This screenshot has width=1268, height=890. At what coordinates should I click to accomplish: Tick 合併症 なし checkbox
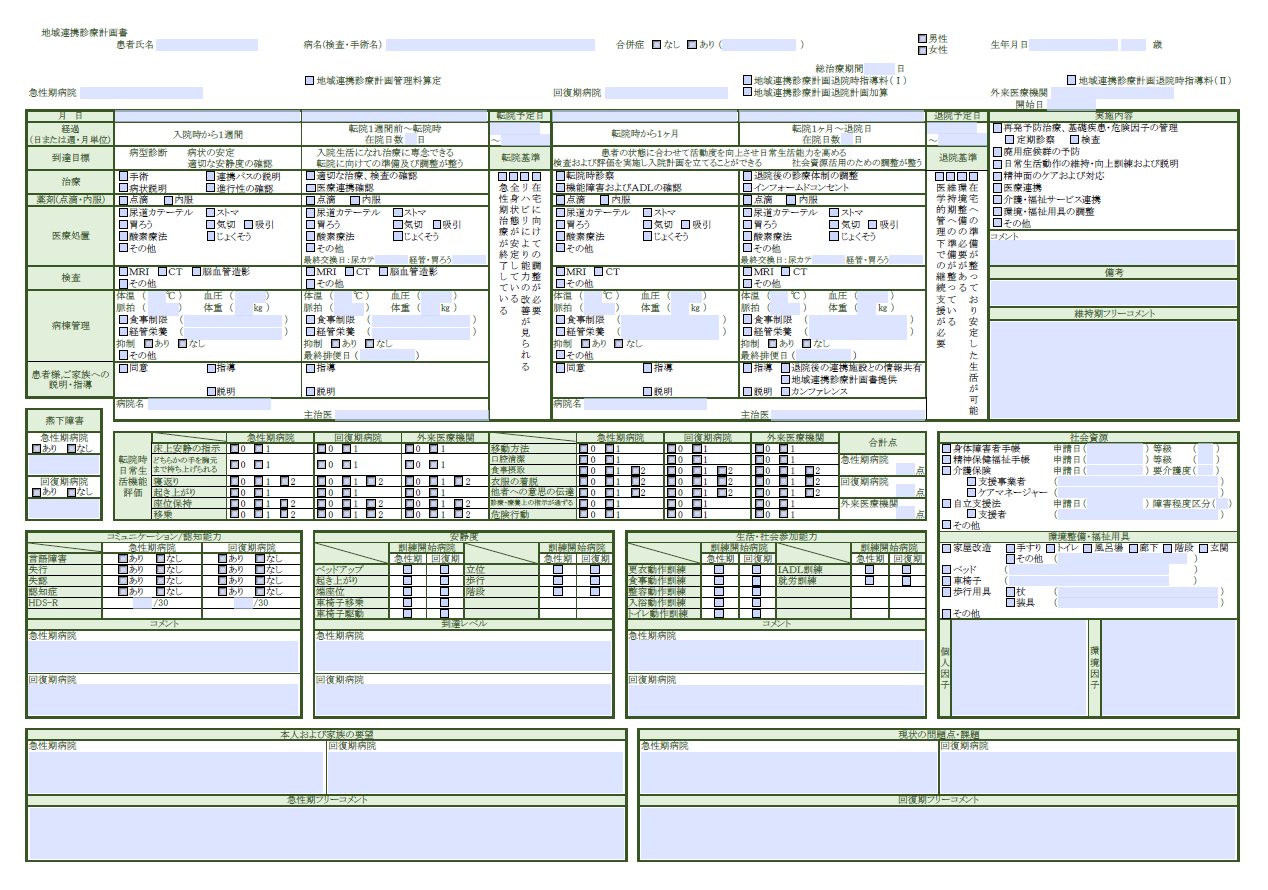pyautogui.click(x=656, y=45)
